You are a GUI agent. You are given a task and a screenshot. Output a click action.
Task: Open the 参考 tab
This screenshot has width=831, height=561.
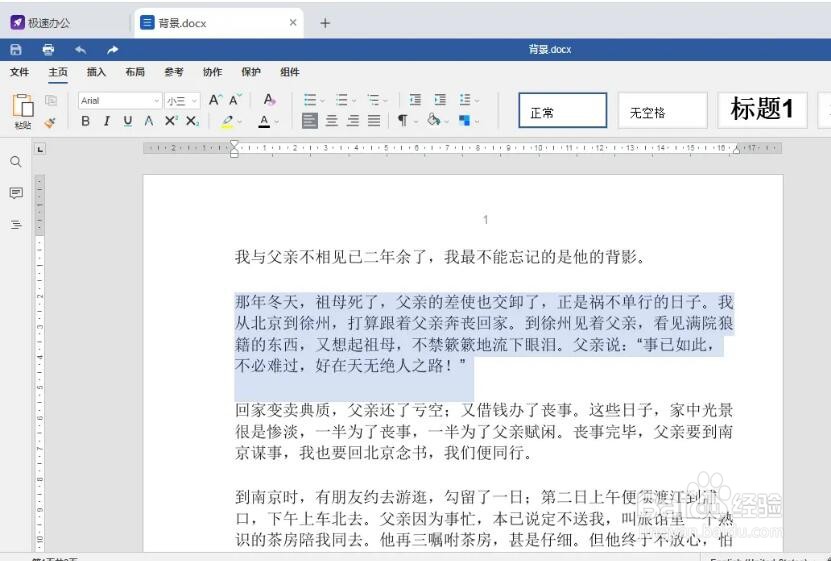pyautogui.click(x=174, y=72)
